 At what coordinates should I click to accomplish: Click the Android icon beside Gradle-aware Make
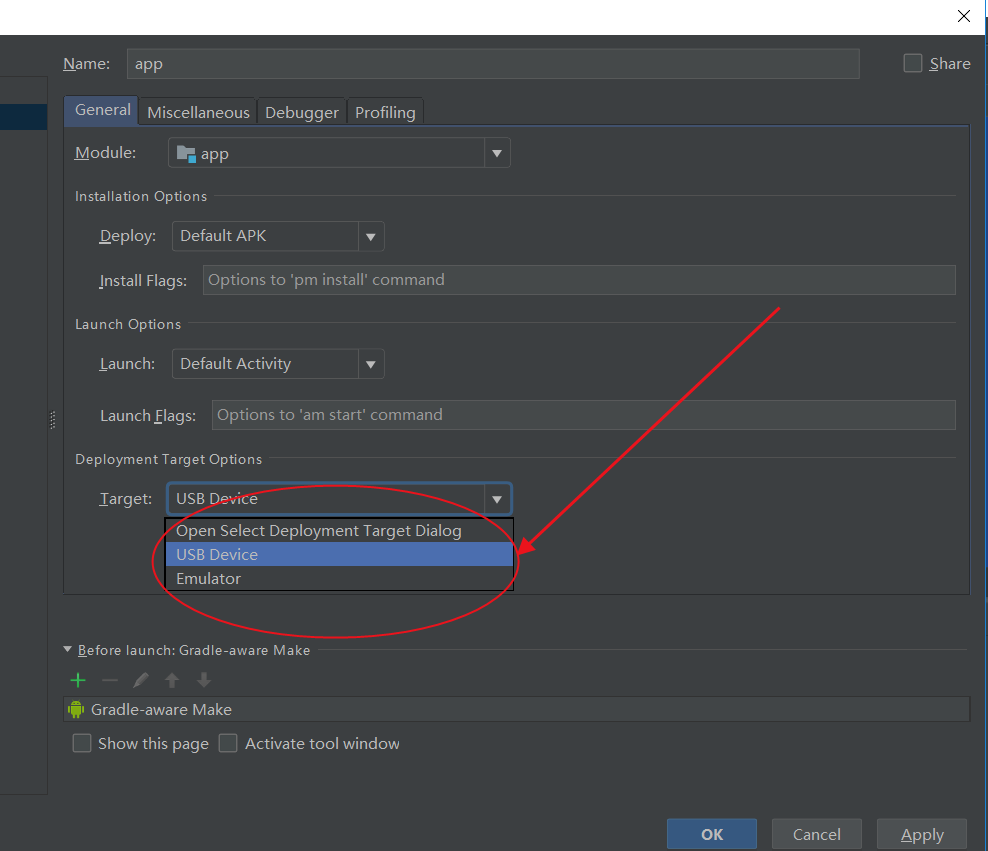coord(76,710)
